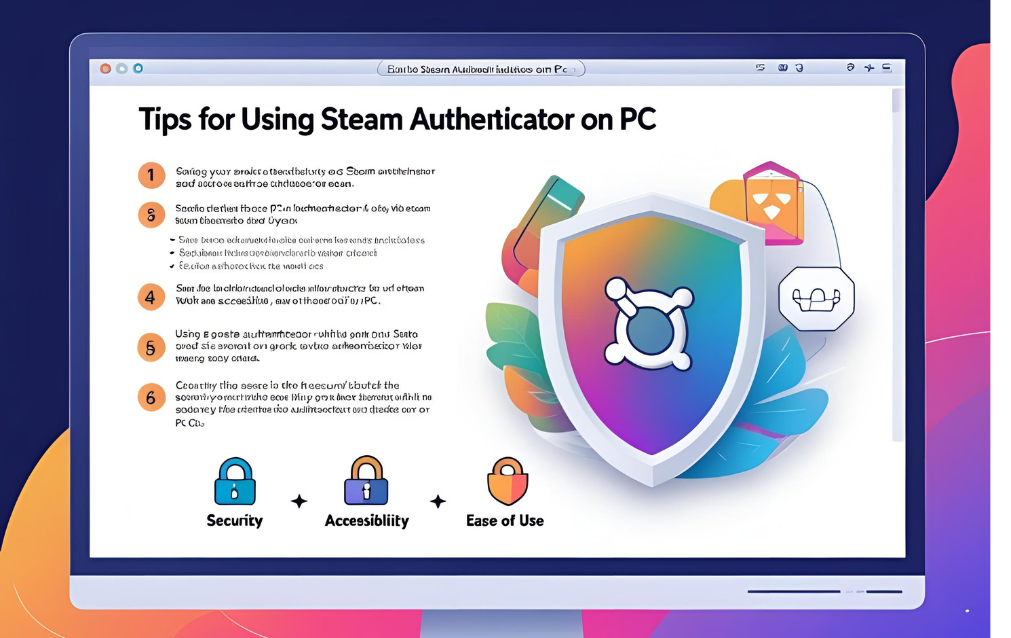The image size is (1011, 638).
Task: Click the blue padlock above Security
Action: coord(235,481)
